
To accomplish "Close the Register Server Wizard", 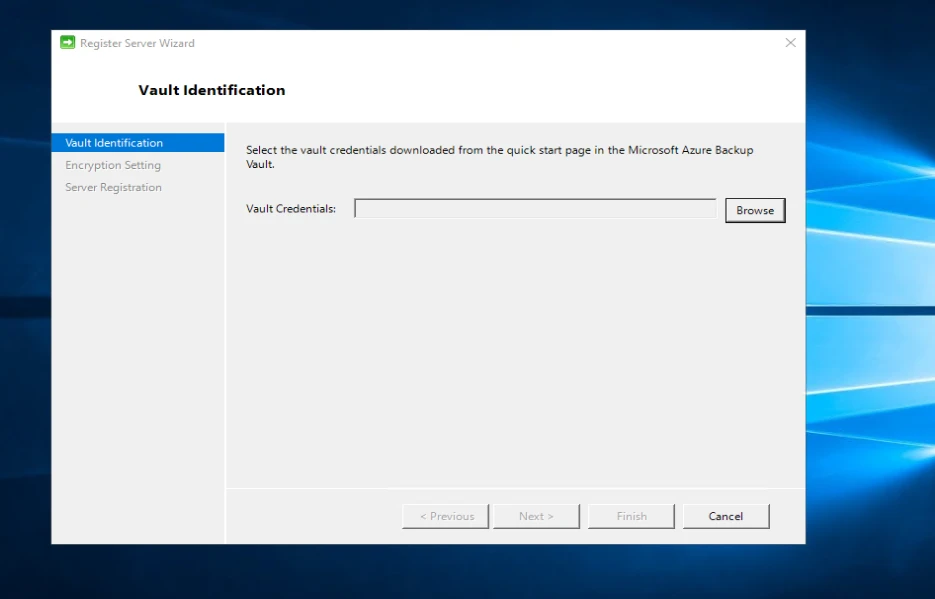I will pos(790,43).
